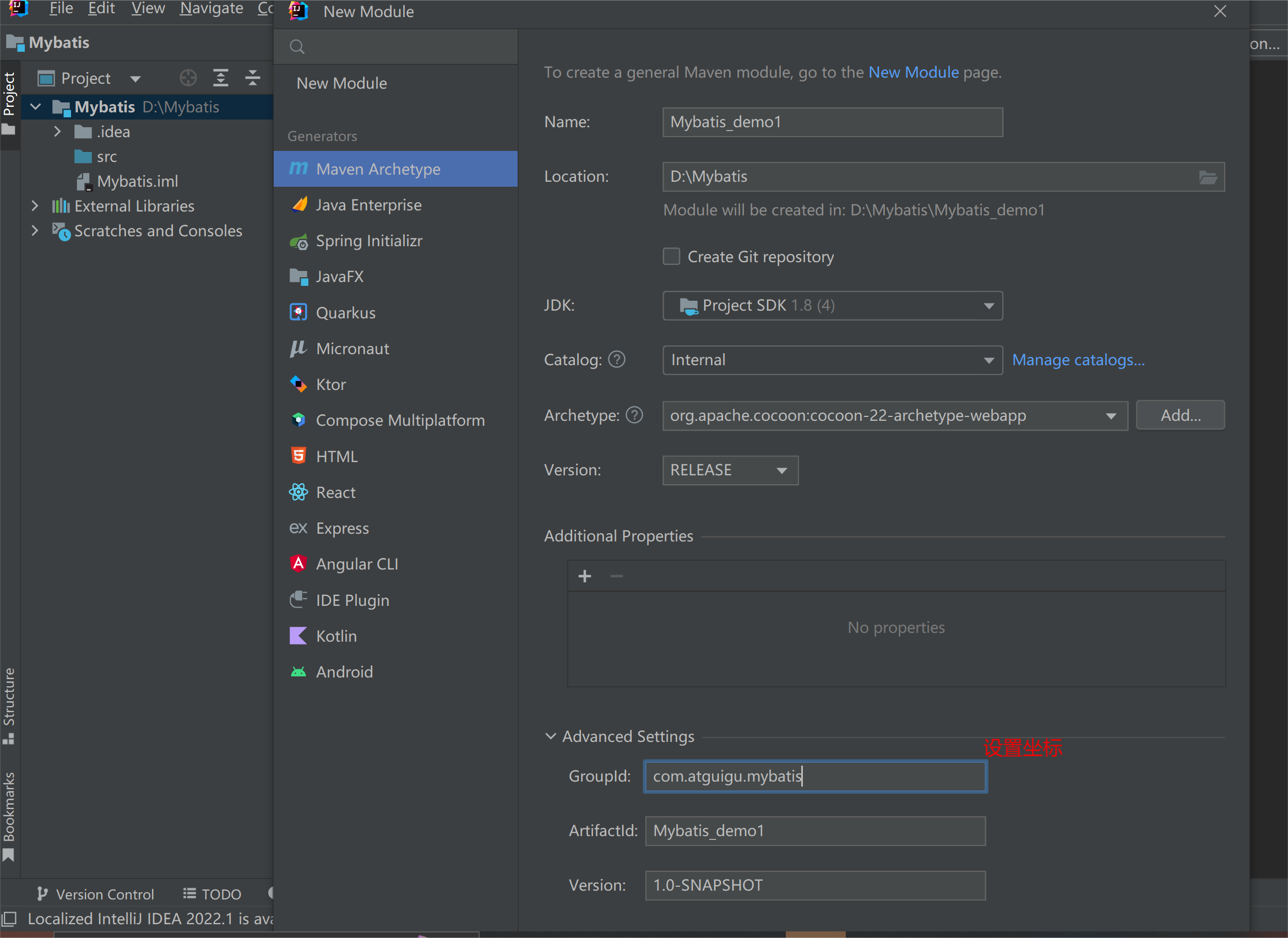
Task: Click the plus icon under Additional Properties
Action: click(x=584, y=576)
